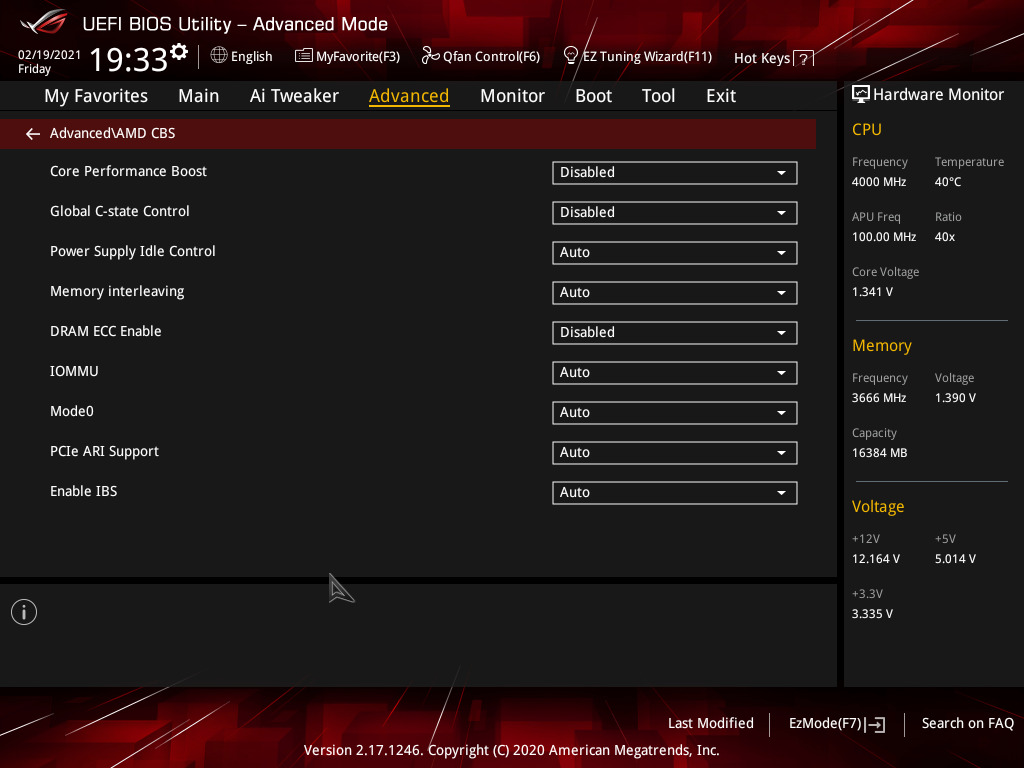
Task: Select the Advanced tab
Action: [409, 96]
